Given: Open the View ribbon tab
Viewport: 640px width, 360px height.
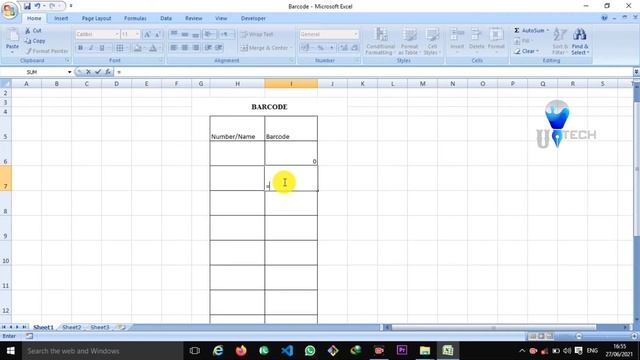Looking at the screenshot, I should tap(221, 18).
